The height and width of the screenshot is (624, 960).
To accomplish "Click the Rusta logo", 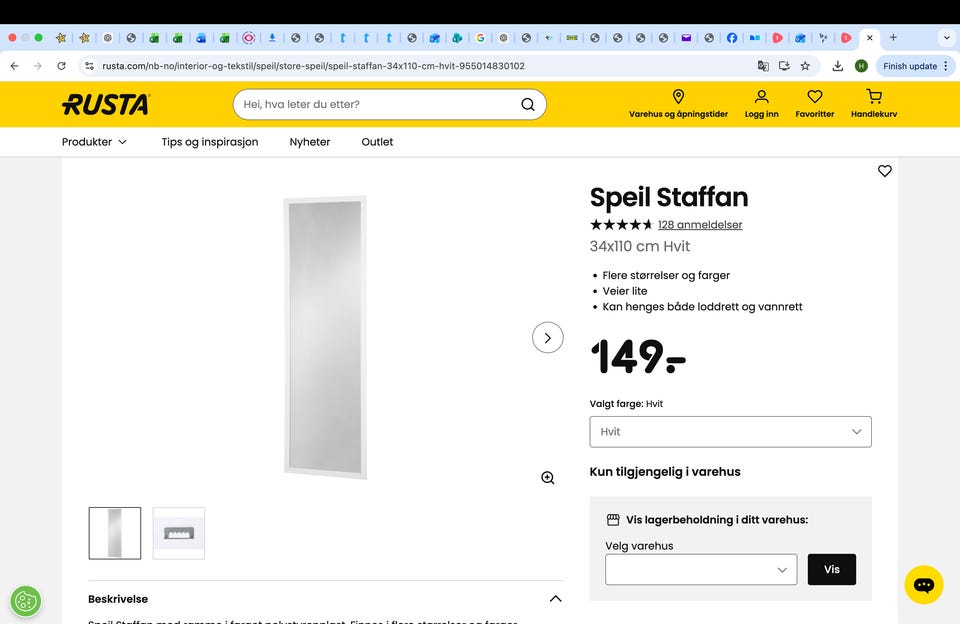I will pyautogui.click(x=106, y=105).
